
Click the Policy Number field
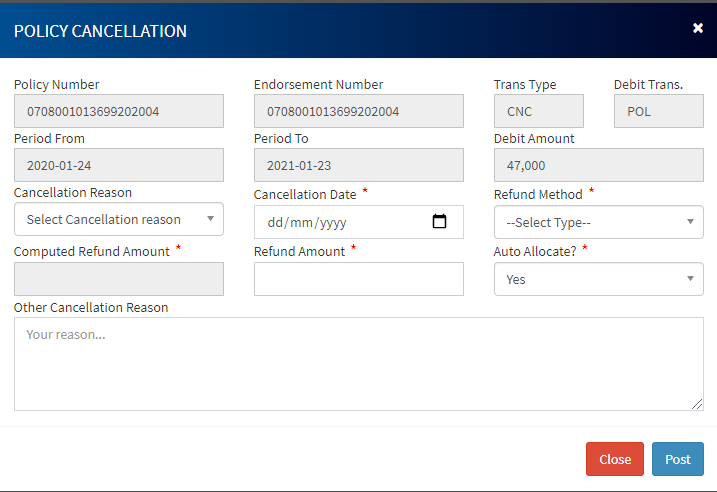(119, 111)
